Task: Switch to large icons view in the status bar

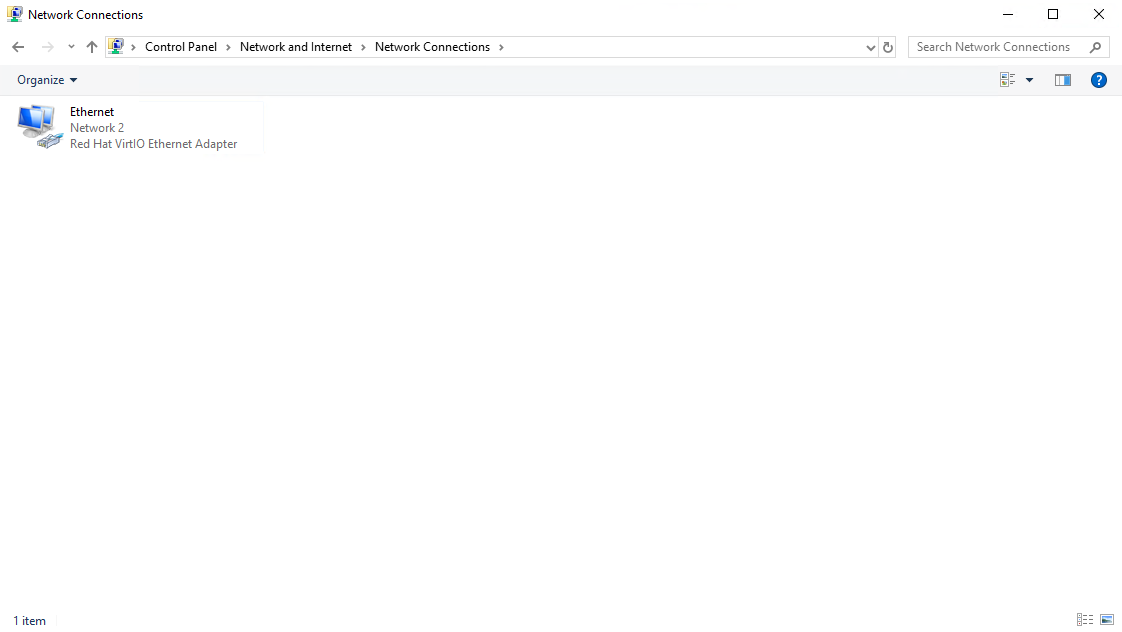Action: pyautogui.click(x=1107, y=620)
